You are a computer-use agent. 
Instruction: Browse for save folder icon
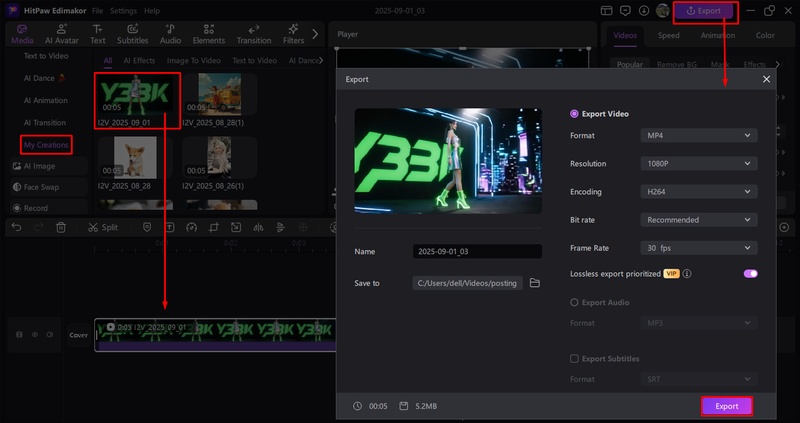(535, 283)
